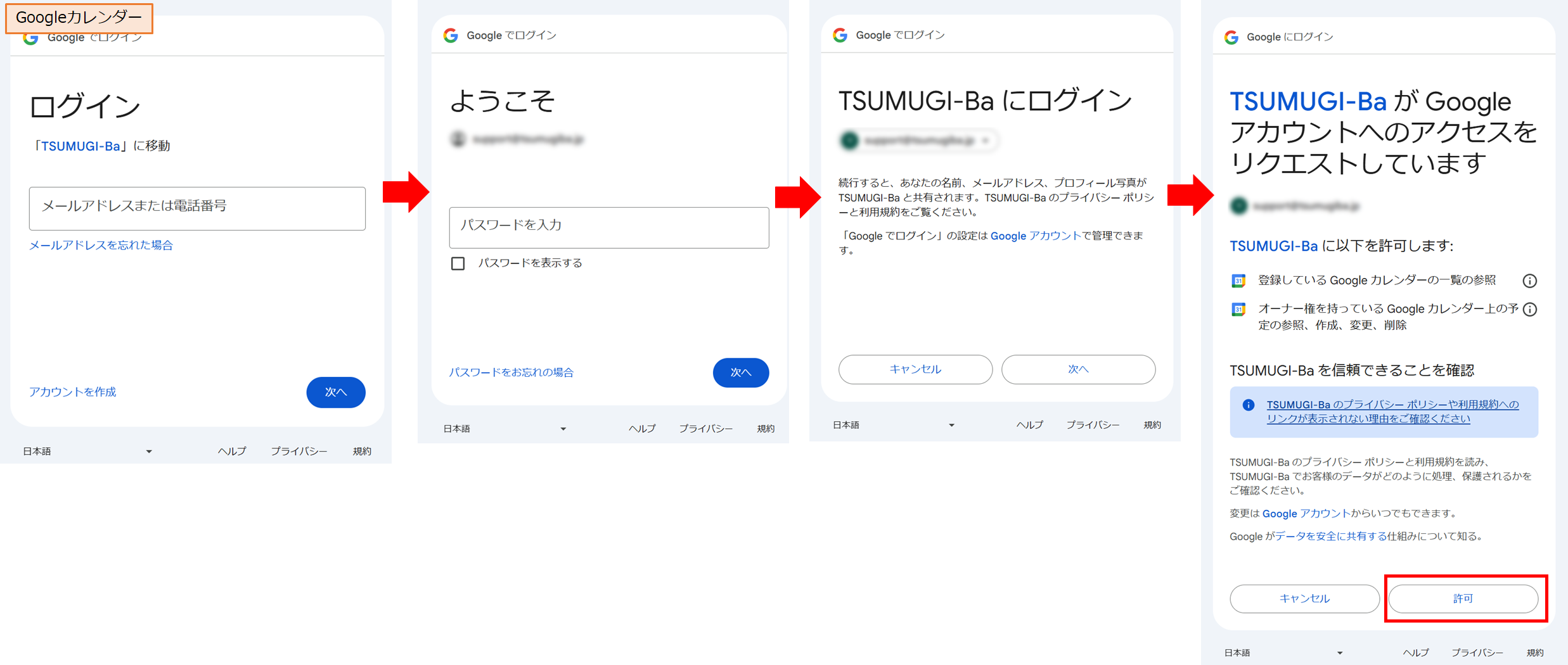The width and height of the screenshot is (1568, 665).
Task: Click キャンセル on the TSUMUGI-Ba にログイン panel
Action: [x=915, y=369]
